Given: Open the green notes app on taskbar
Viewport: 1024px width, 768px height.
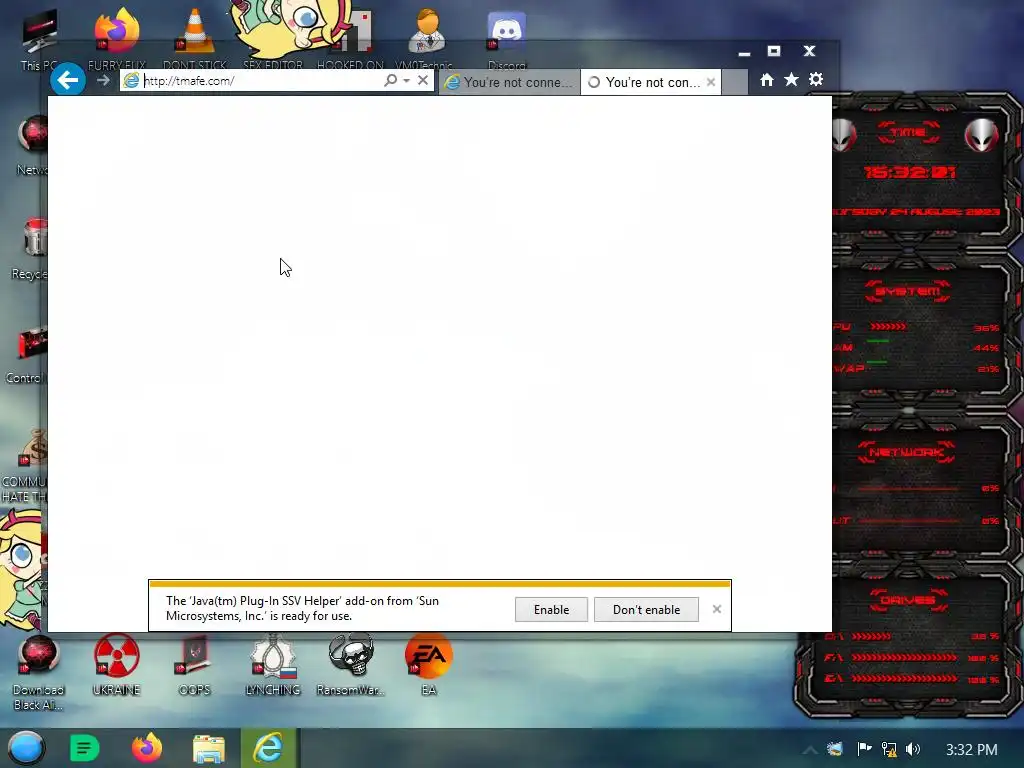Looking at the screenshot, I should coord(84,748).
